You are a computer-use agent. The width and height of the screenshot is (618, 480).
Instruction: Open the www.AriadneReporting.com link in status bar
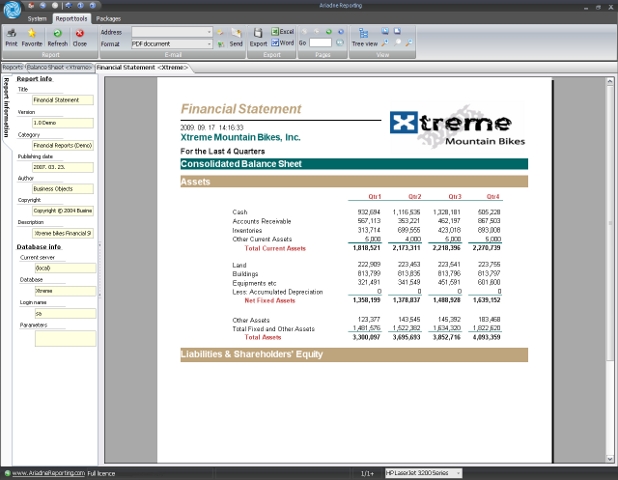coord(47,472)
